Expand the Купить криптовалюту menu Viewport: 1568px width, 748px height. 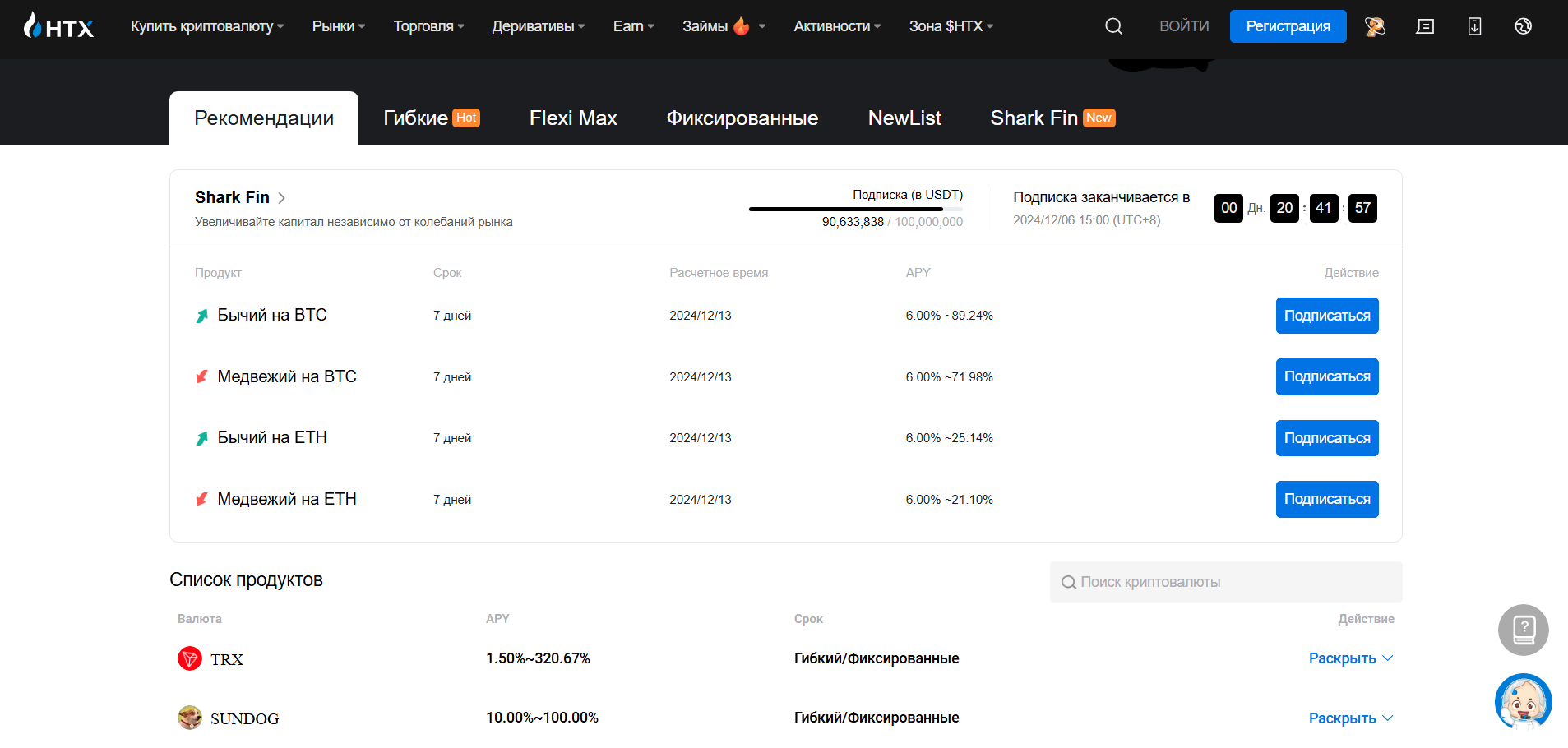207,26
